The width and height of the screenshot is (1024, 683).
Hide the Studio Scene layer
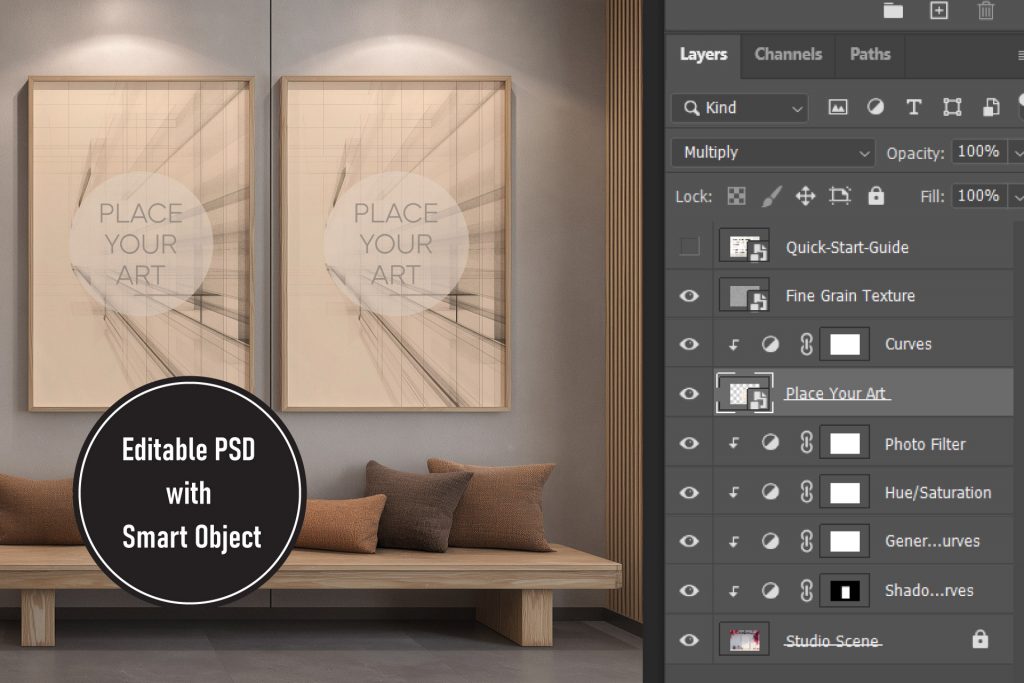coord(689,640)
